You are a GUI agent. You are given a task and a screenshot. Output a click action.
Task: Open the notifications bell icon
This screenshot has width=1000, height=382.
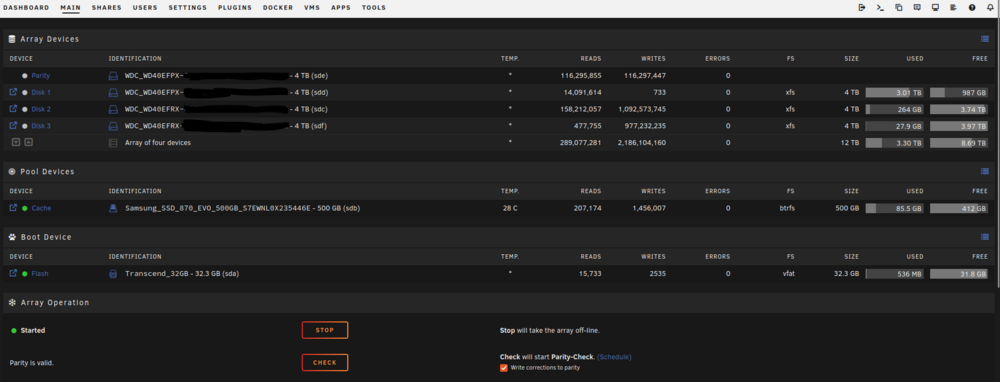pos(990,8)
